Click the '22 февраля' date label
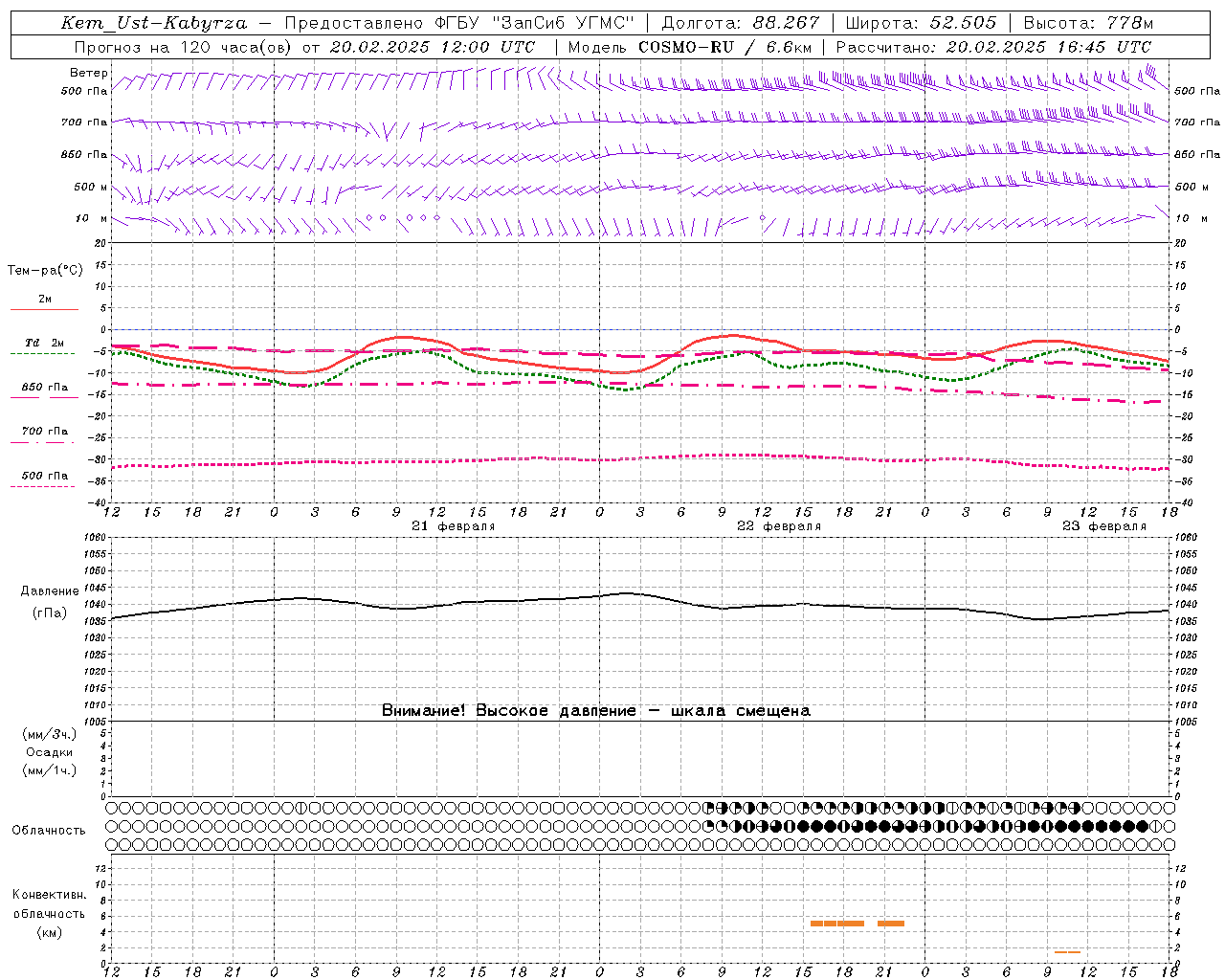This screenshot has height=980, width=1225. [779, 526]
